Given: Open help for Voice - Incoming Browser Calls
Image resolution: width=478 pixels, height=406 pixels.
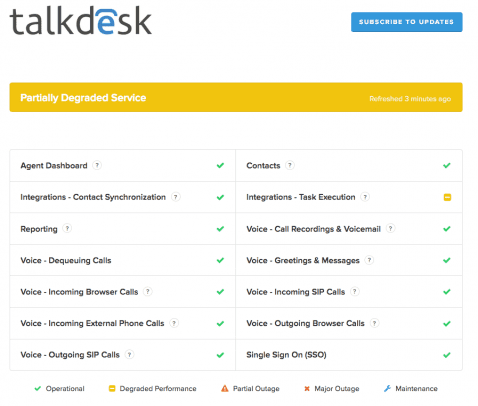Looking at the screenshot, I should click(x=148, y=291).
